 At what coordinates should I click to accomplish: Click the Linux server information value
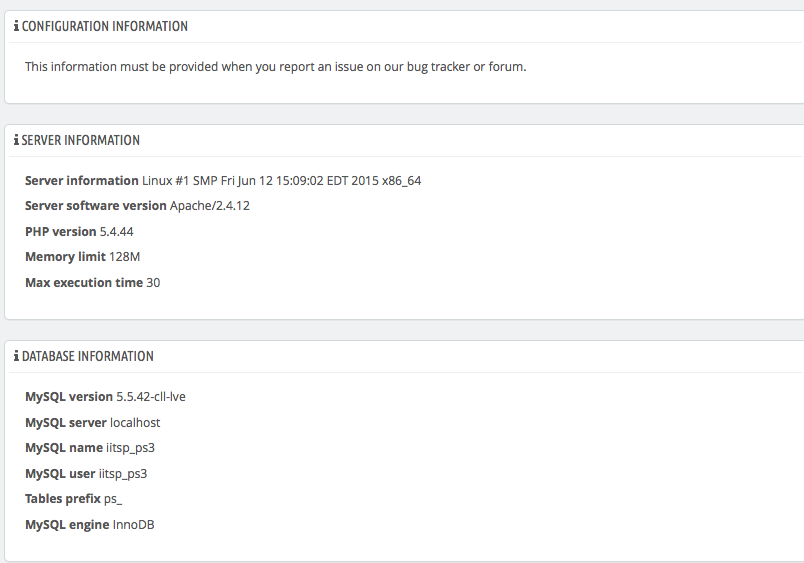coord(282,181)
